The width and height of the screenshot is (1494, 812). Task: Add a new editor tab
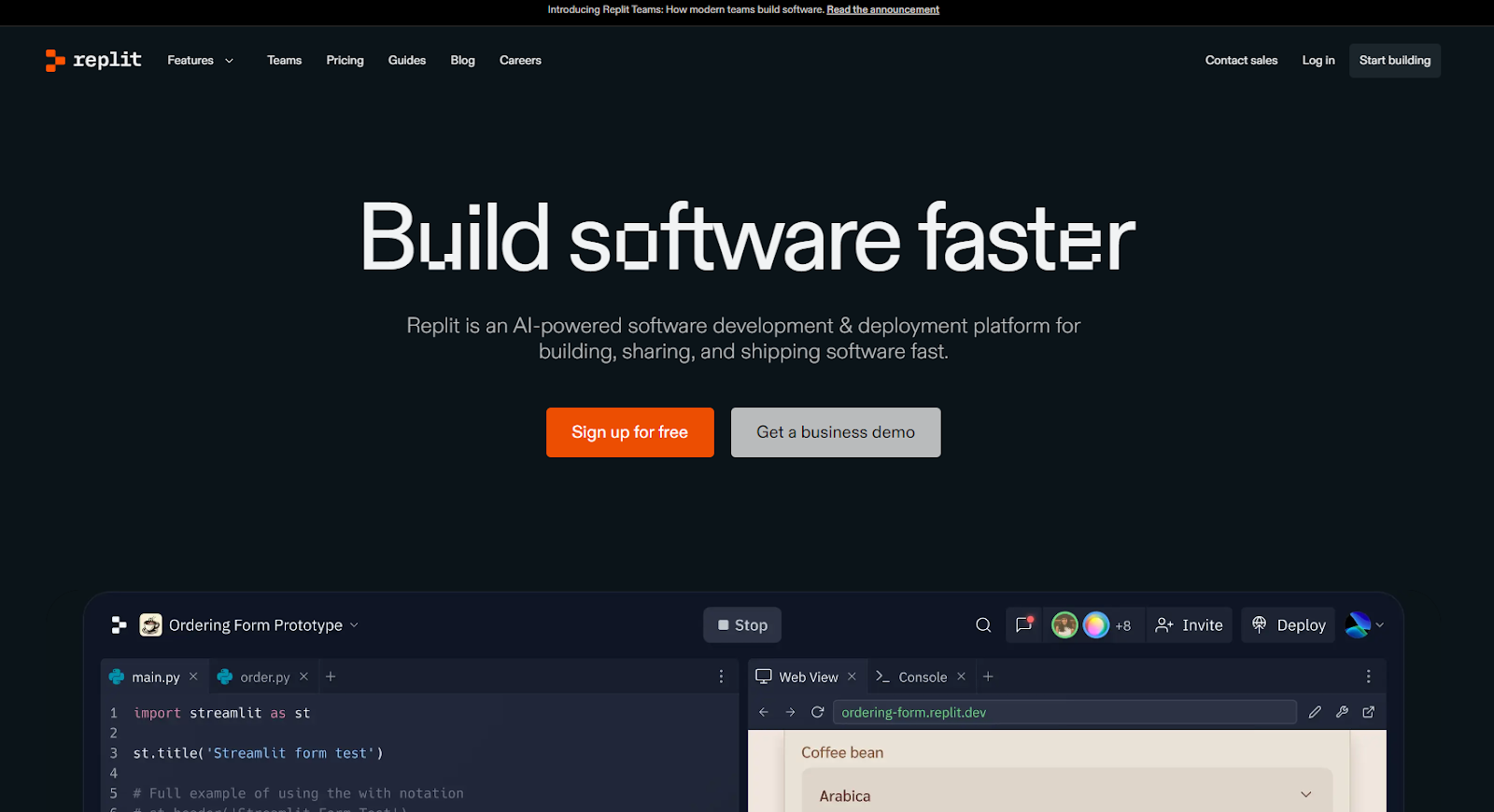(331, 677)
